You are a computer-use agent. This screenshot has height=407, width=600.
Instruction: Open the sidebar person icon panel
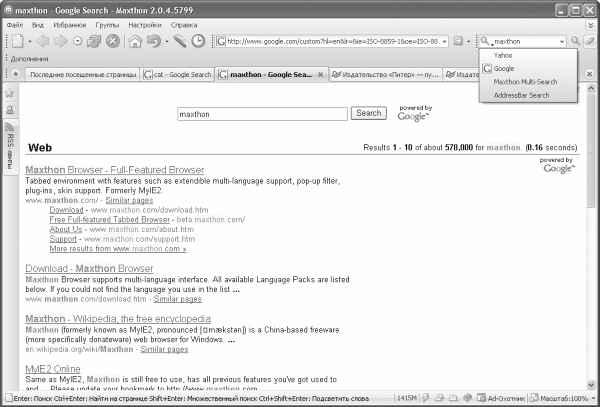pyautogui.click(x=10, y=110)
